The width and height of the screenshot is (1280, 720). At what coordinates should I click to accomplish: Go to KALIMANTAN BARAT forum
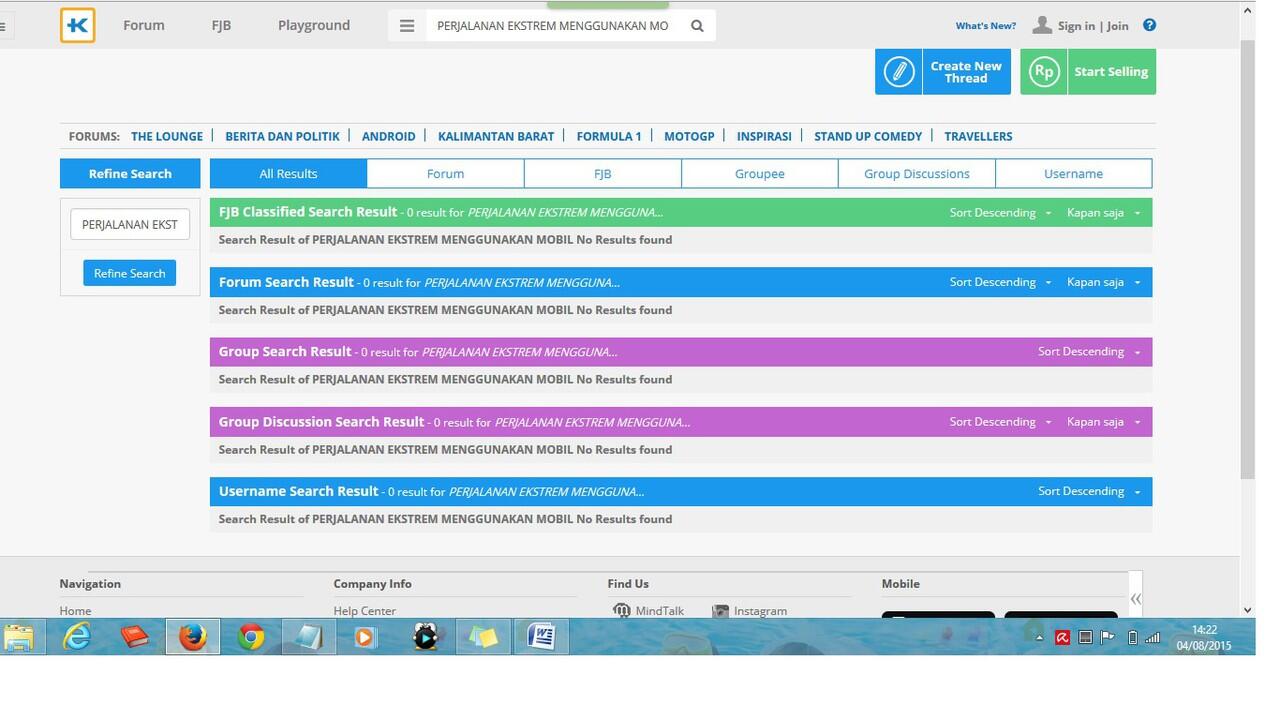[x=496, y=136]
